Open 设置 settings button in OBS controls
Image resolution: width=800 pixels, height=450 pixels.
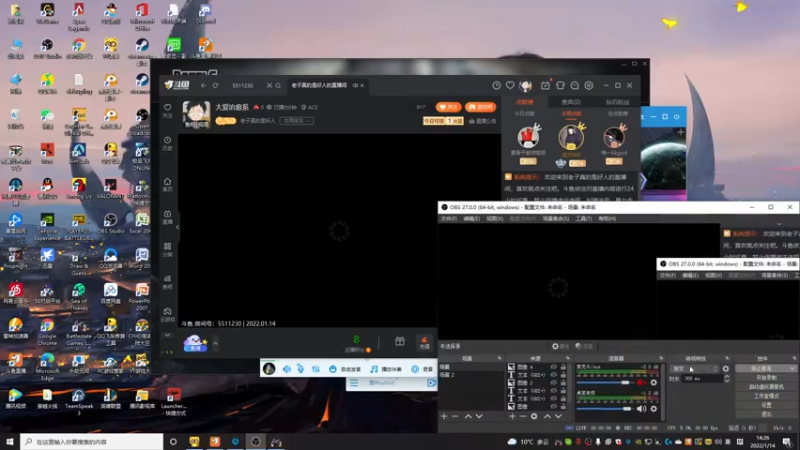click(766, 405)
